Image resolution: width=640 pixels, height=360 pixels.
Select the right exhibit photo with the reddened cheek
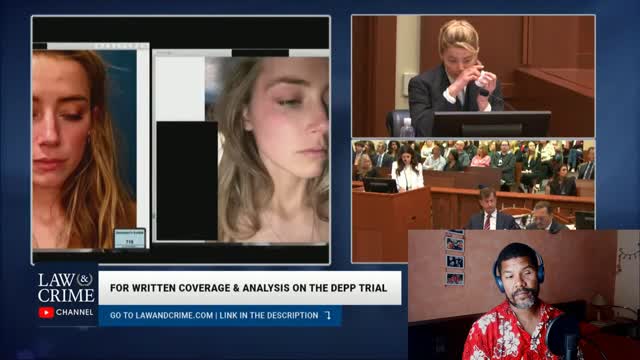click(267, 149)
